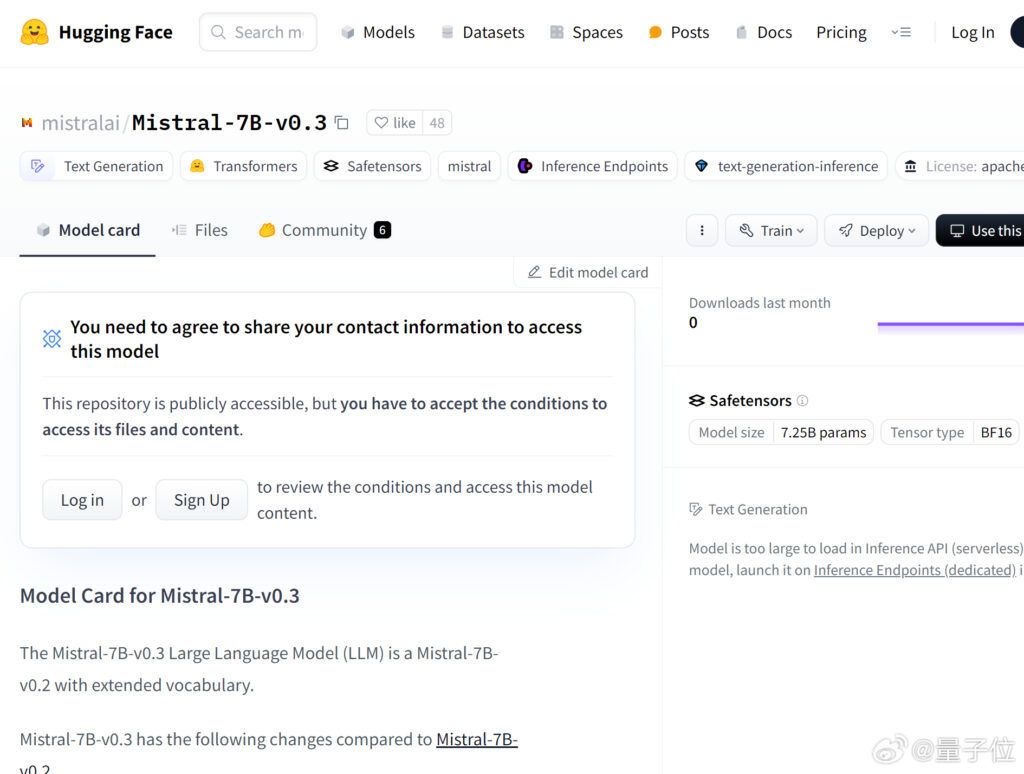Click the mistralai organization avatar icon
This screenshot has height=774, width=1024.
[x=27, y=123]
